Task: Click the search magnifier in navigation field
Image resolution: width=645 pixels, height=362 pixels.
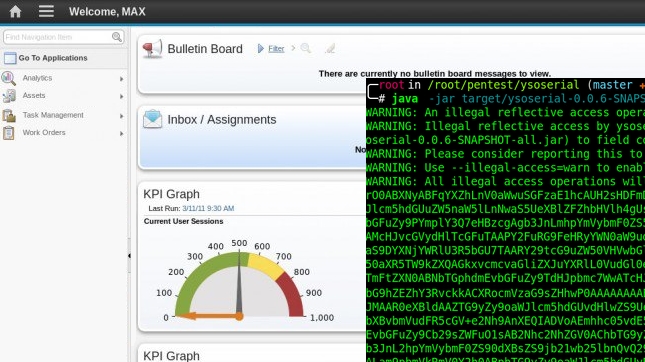Action: click(x=117, y=37)
